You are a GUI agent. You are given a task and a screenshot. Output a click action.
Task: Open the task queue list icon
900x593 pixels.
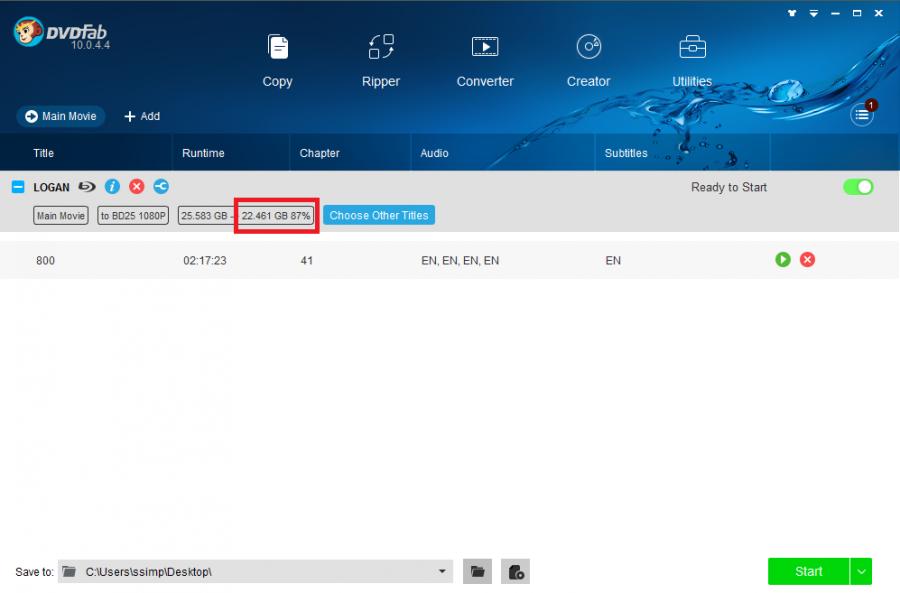(861, 115)
